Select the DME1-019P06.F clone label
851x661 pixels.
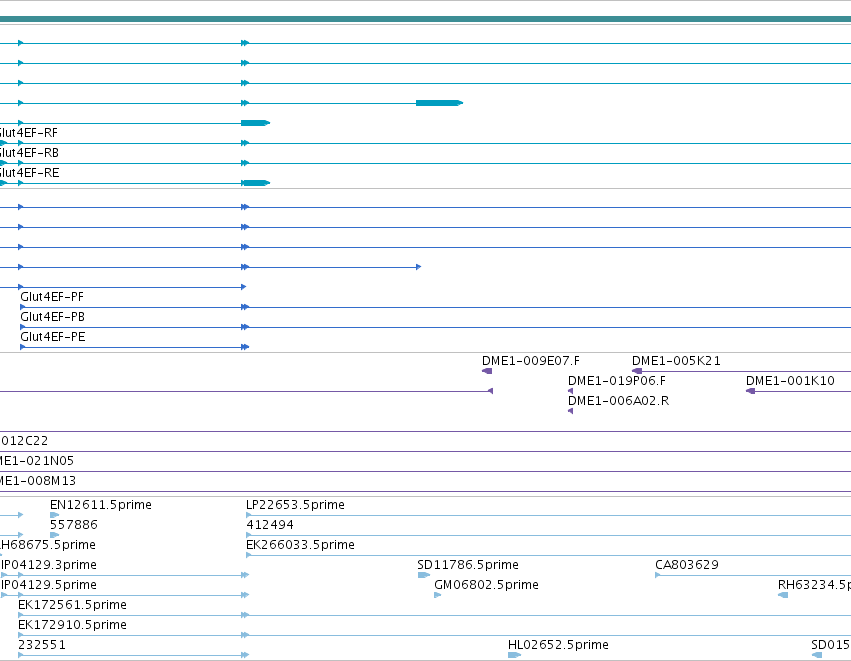(617, 381)
